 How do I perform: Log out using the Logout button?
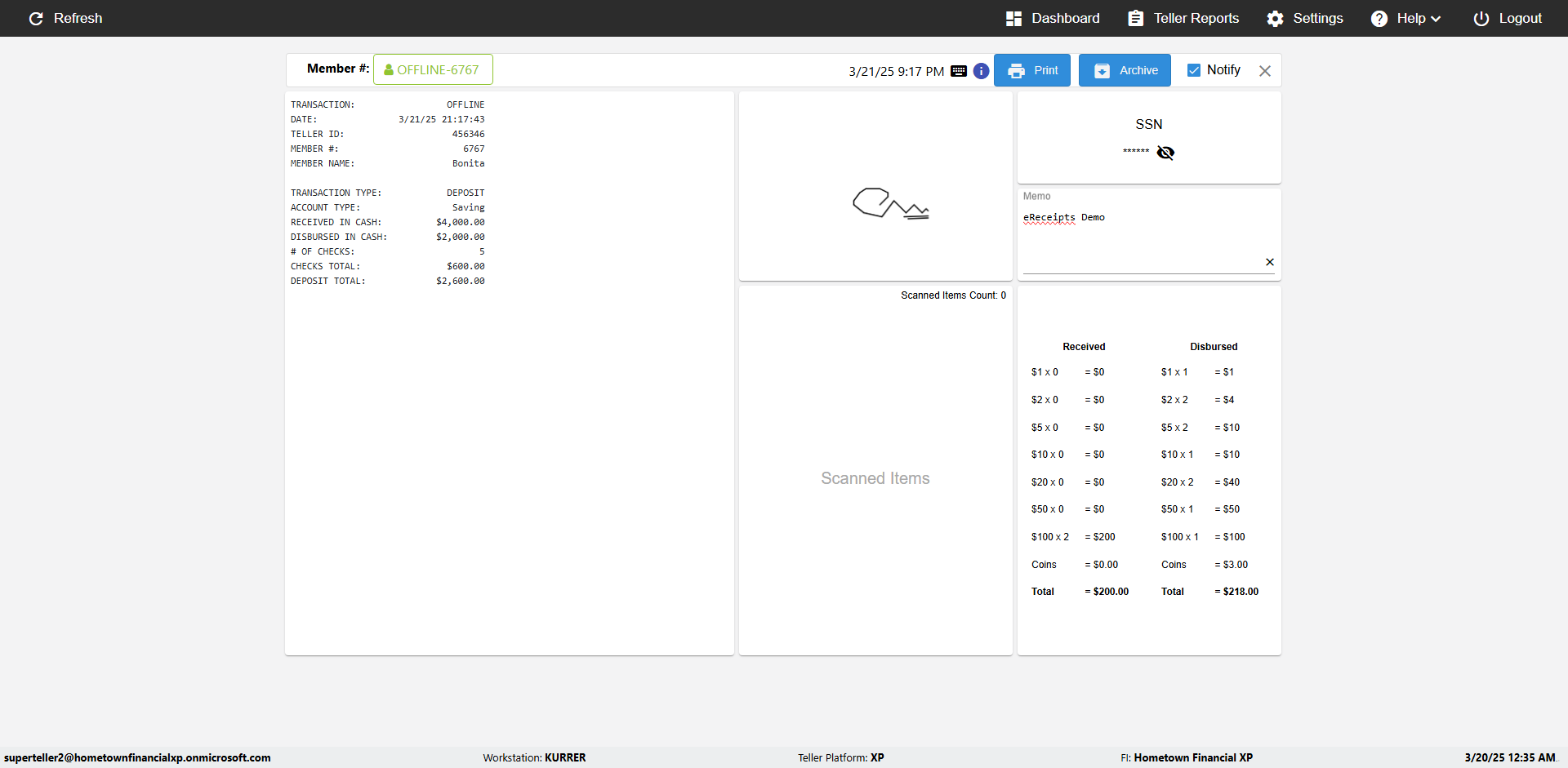click(x=1508, y=18)
